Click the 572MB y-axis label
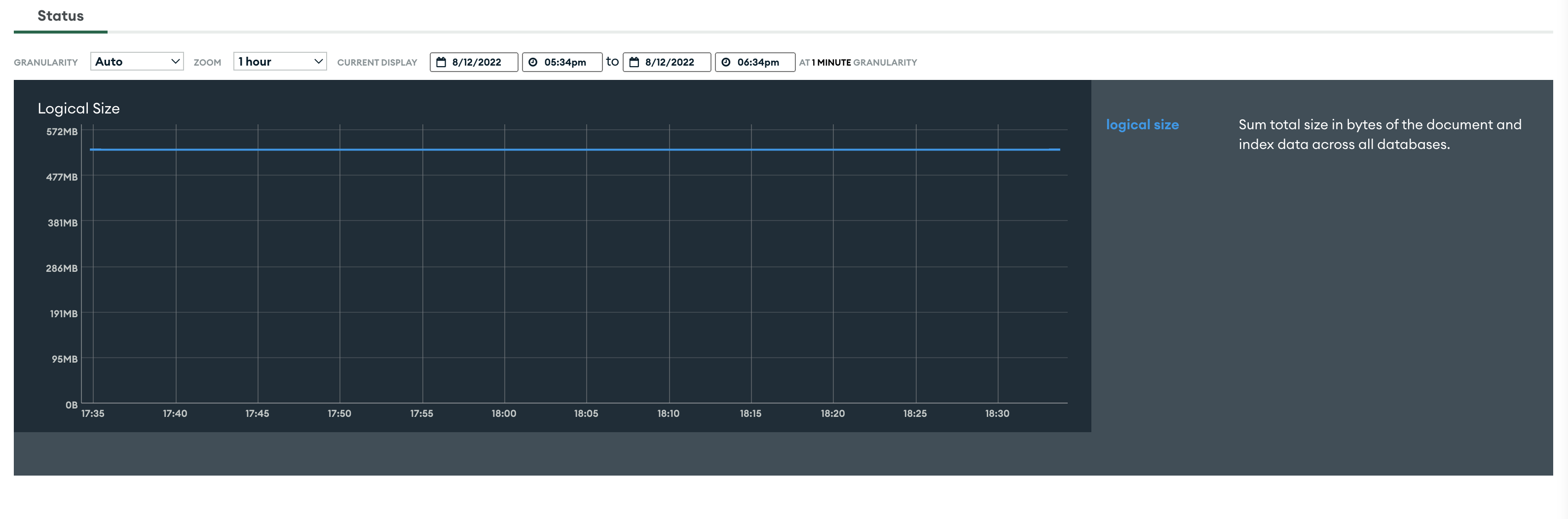Screen dimensions: 1568x519 click(x=62, y=131)
